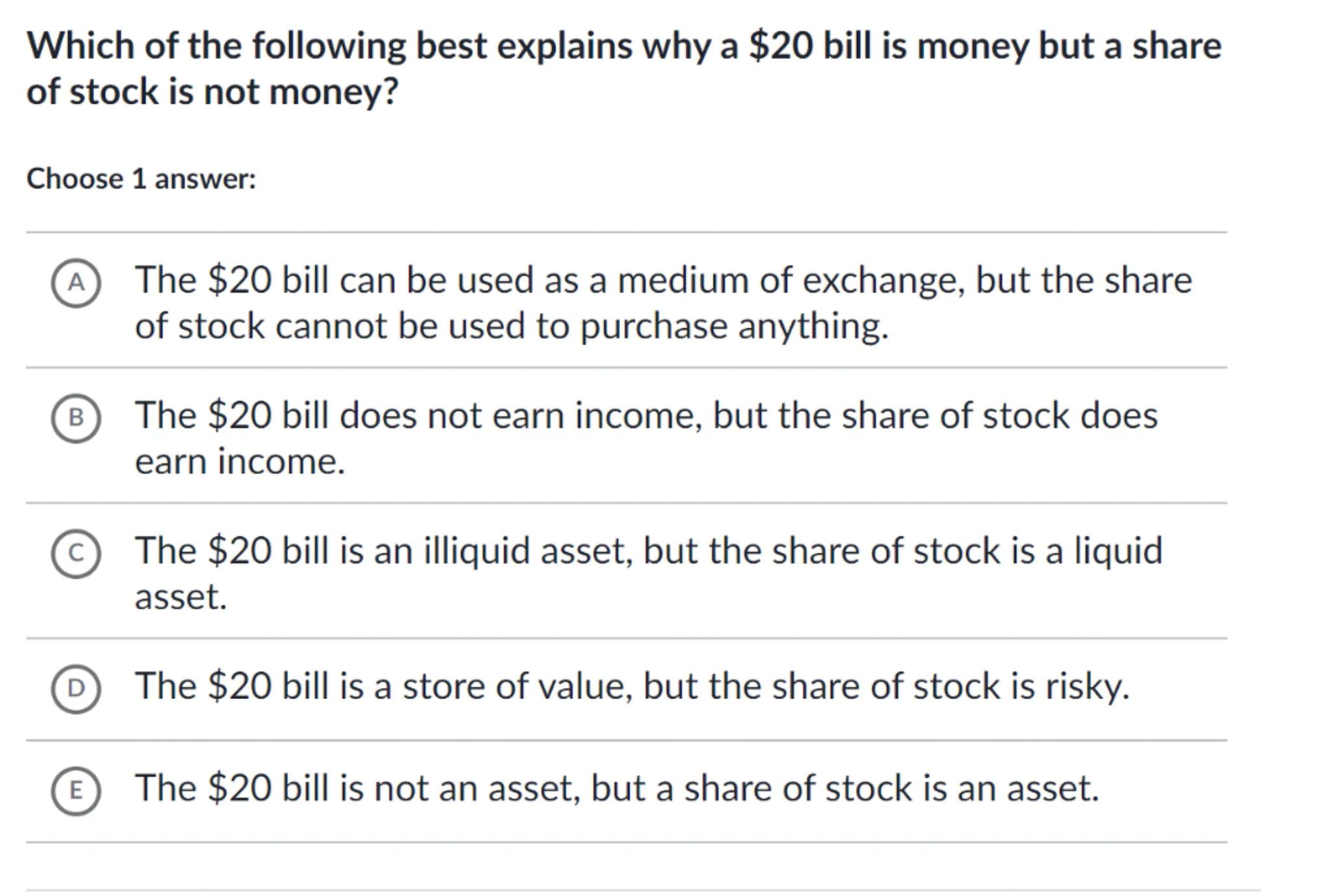1332x896 pixels.
Task: Select radio button B
Action: pos(76,418)
